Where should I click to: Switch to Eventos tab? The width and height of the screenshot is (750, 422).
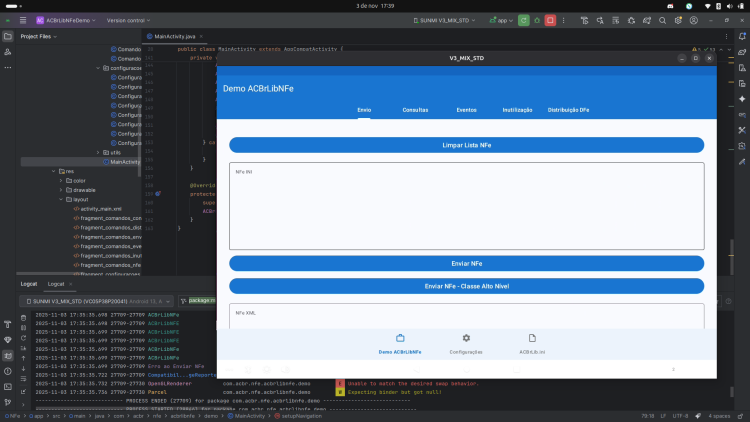pos(466,110)
